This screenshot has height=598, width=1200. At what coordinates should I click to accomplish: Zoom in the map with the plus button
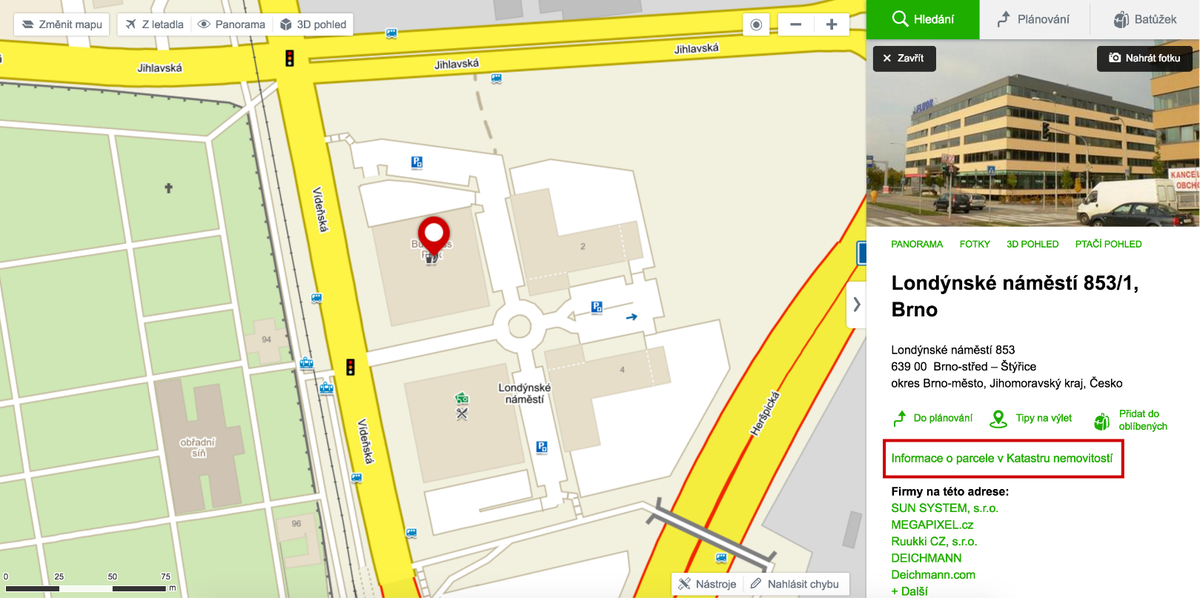click(831, 25)
